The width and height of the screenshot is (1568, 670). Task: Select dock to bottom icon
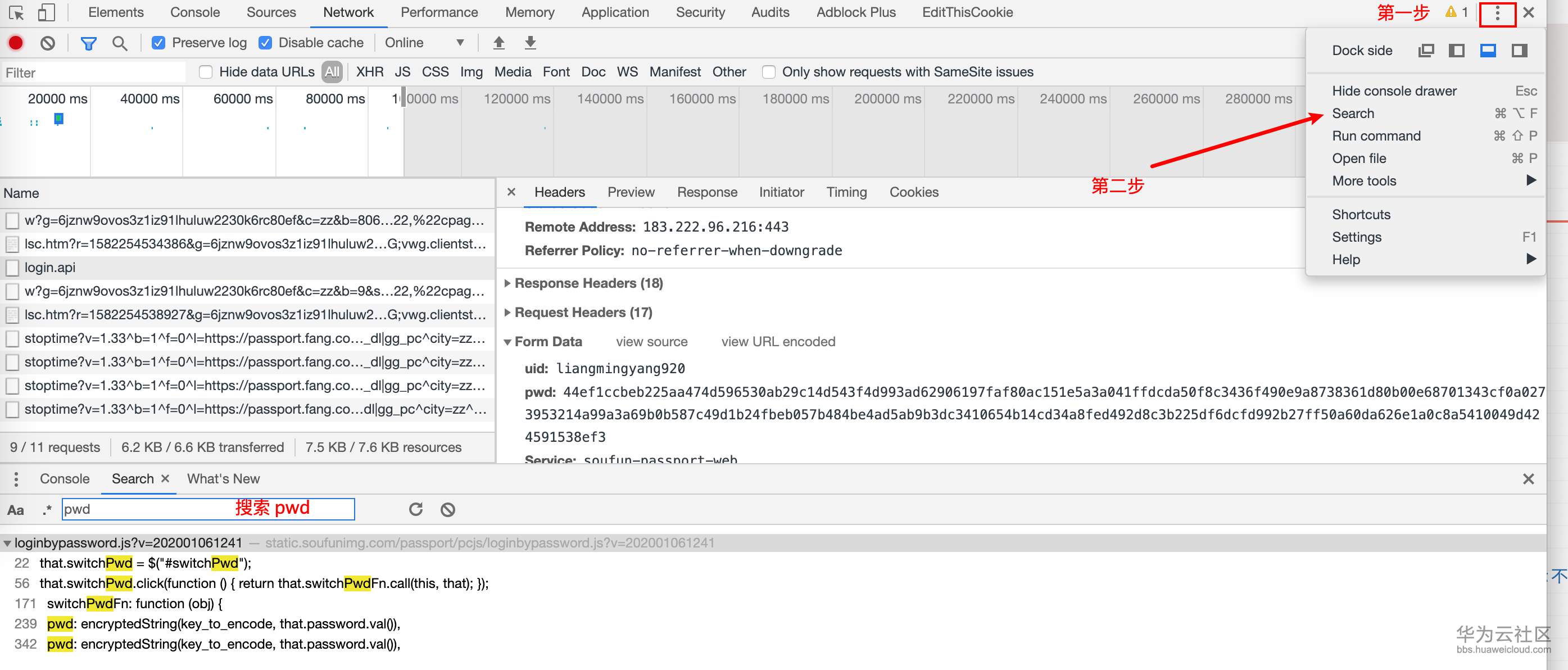(1488, 51)
